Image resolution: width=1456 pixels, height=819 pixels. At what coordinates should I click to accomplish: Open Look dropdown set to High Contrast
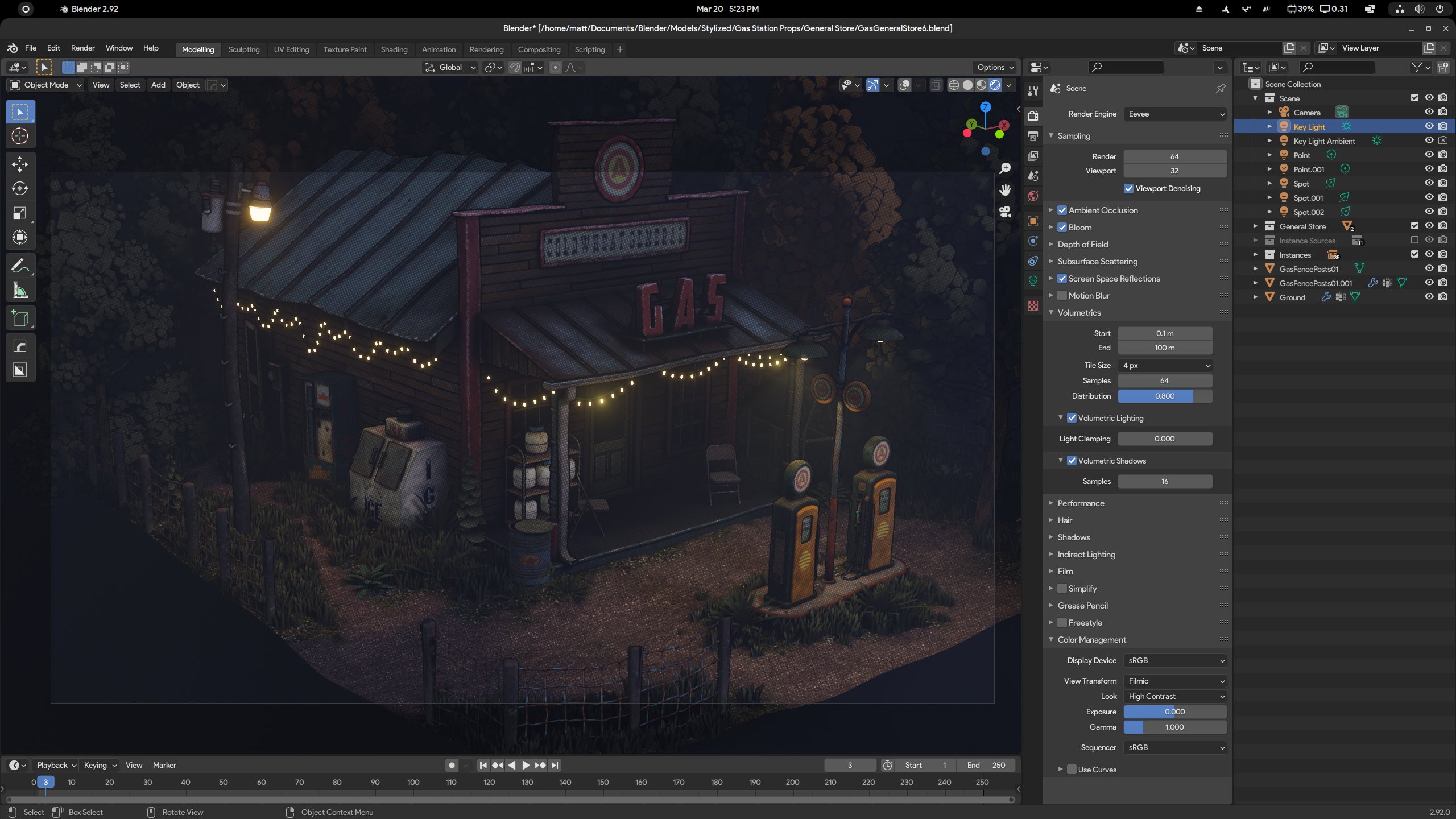1175,697
